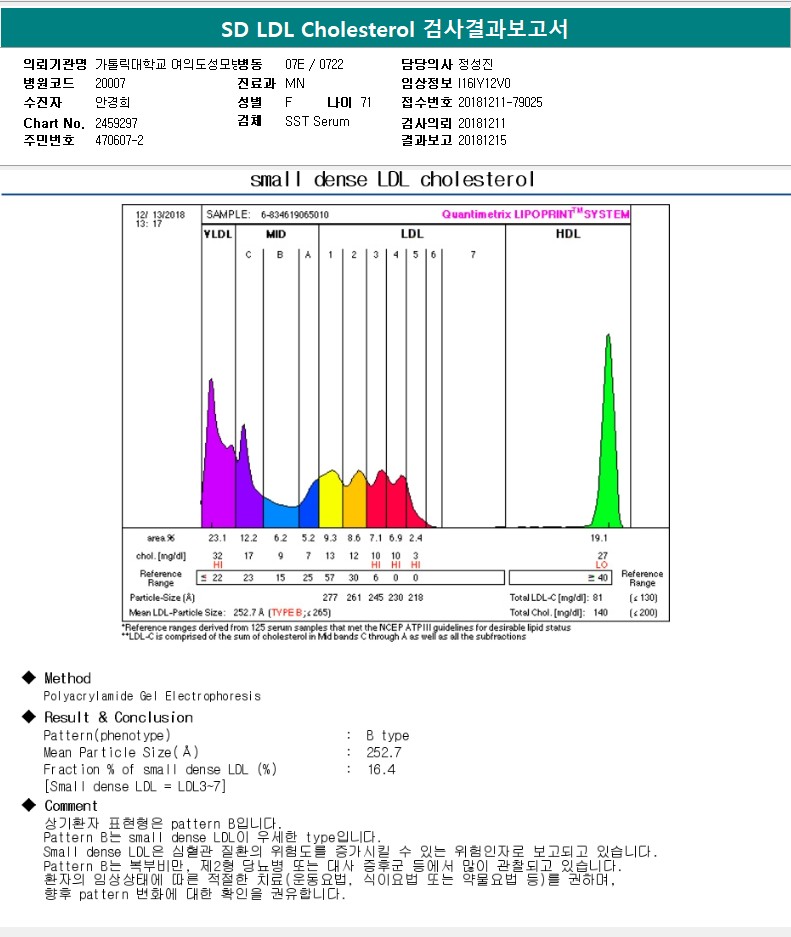Select the doctor name '정성진'
Image resolution: width=791 pixels, height=937 pixels.
click(x=476, y=64)
